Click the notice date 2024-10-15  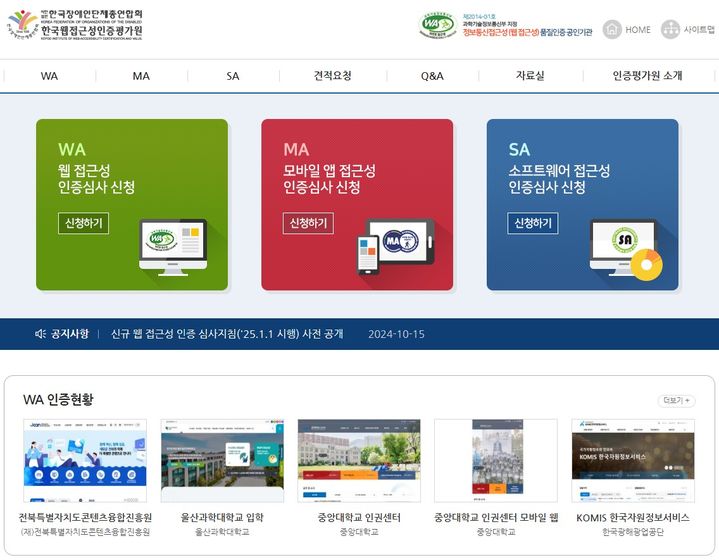pos(396,334)
